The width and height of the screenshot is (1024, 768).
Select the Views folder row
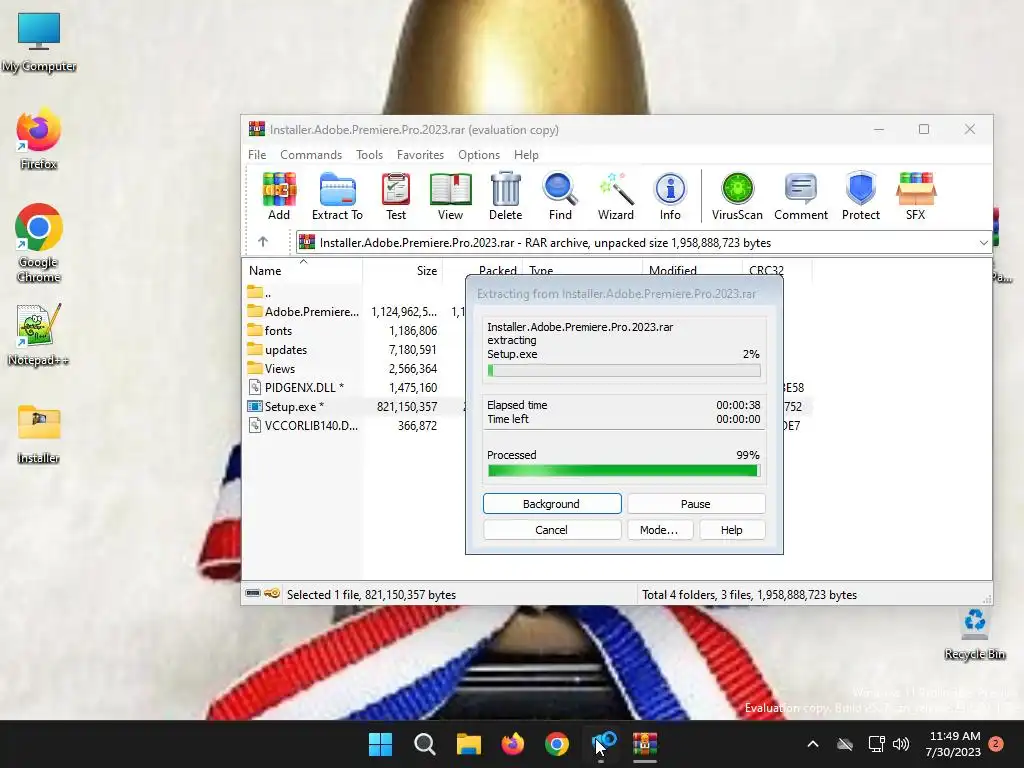tap(353, 368)
